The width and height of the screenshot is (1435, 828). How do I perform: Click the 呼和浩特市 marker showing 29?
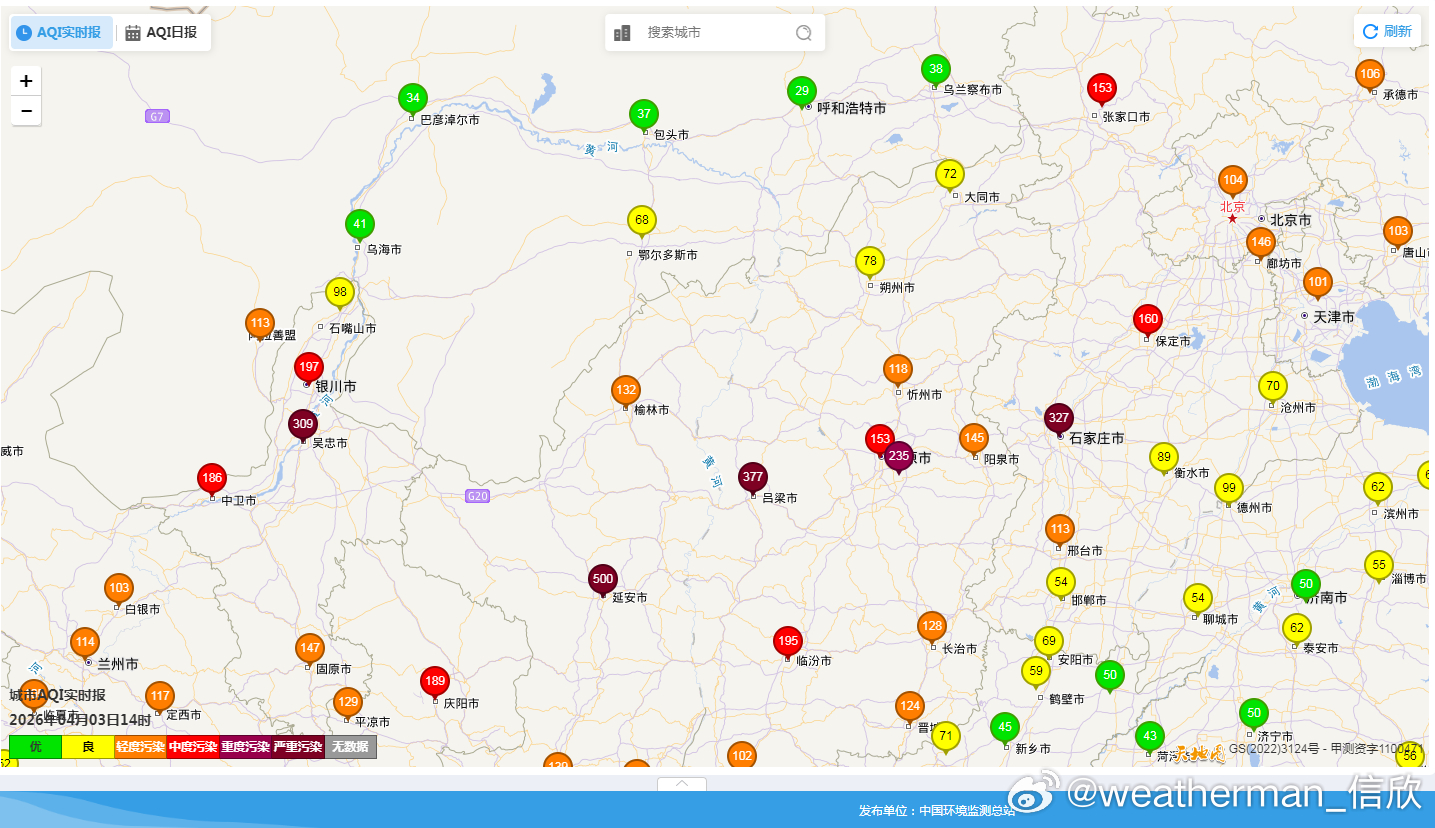pos(802,92)
